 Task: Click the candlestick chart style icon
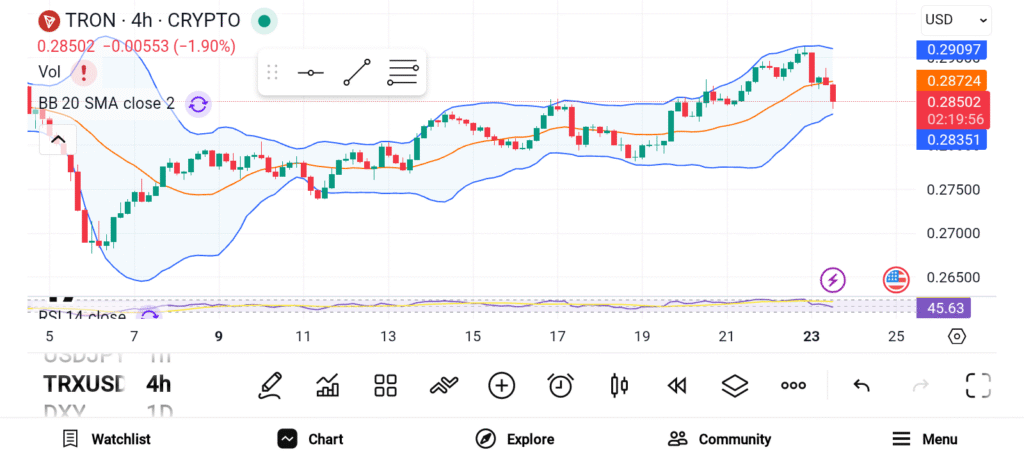pos(619,385)
